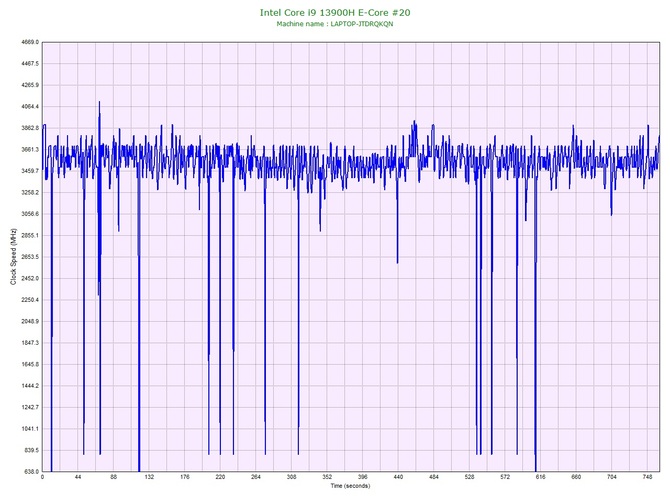
Task: Click the 748 second time axis tick
Action: 647,478
